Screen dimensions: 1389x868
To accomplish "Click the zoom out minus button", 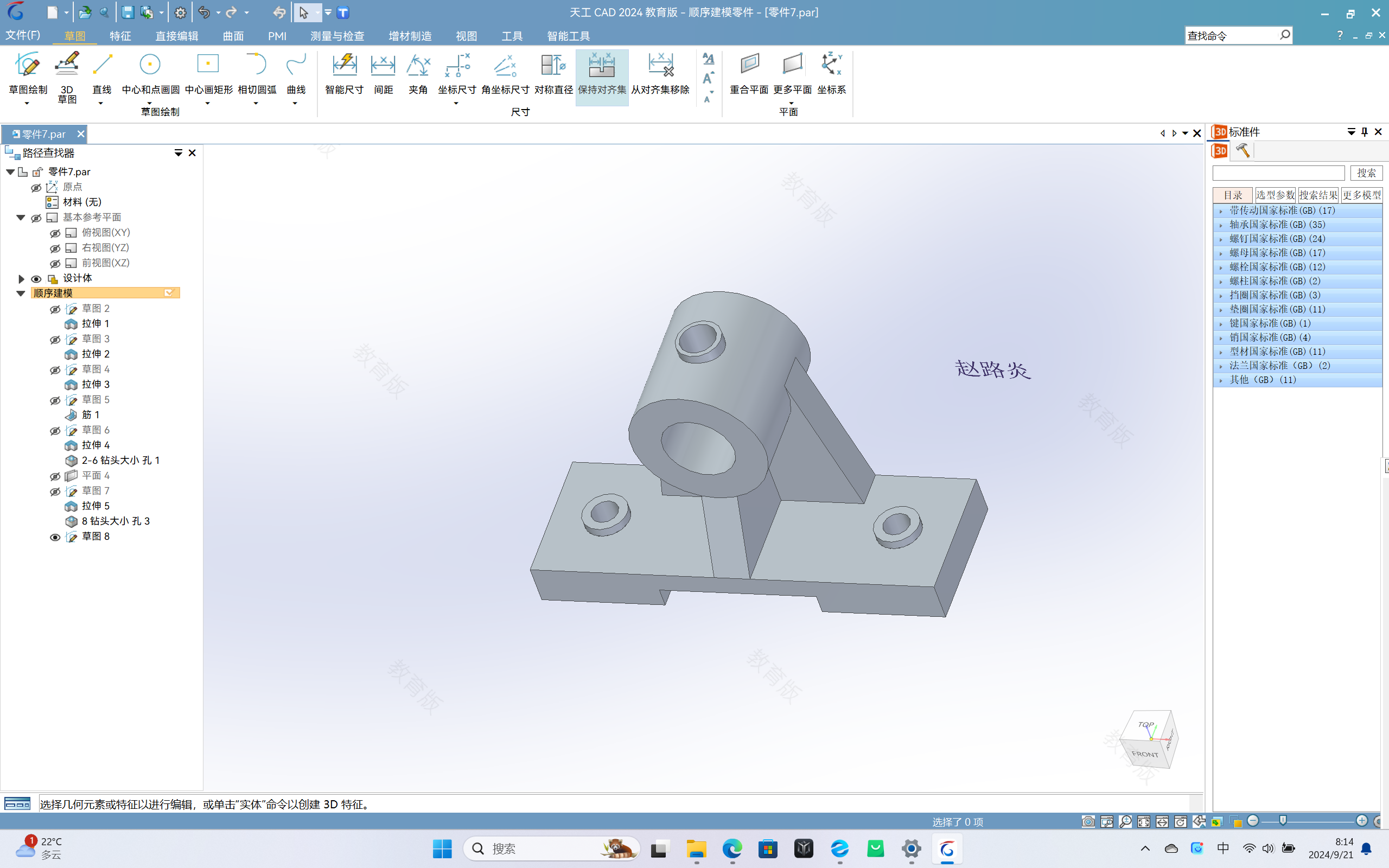I will 1253,821.
